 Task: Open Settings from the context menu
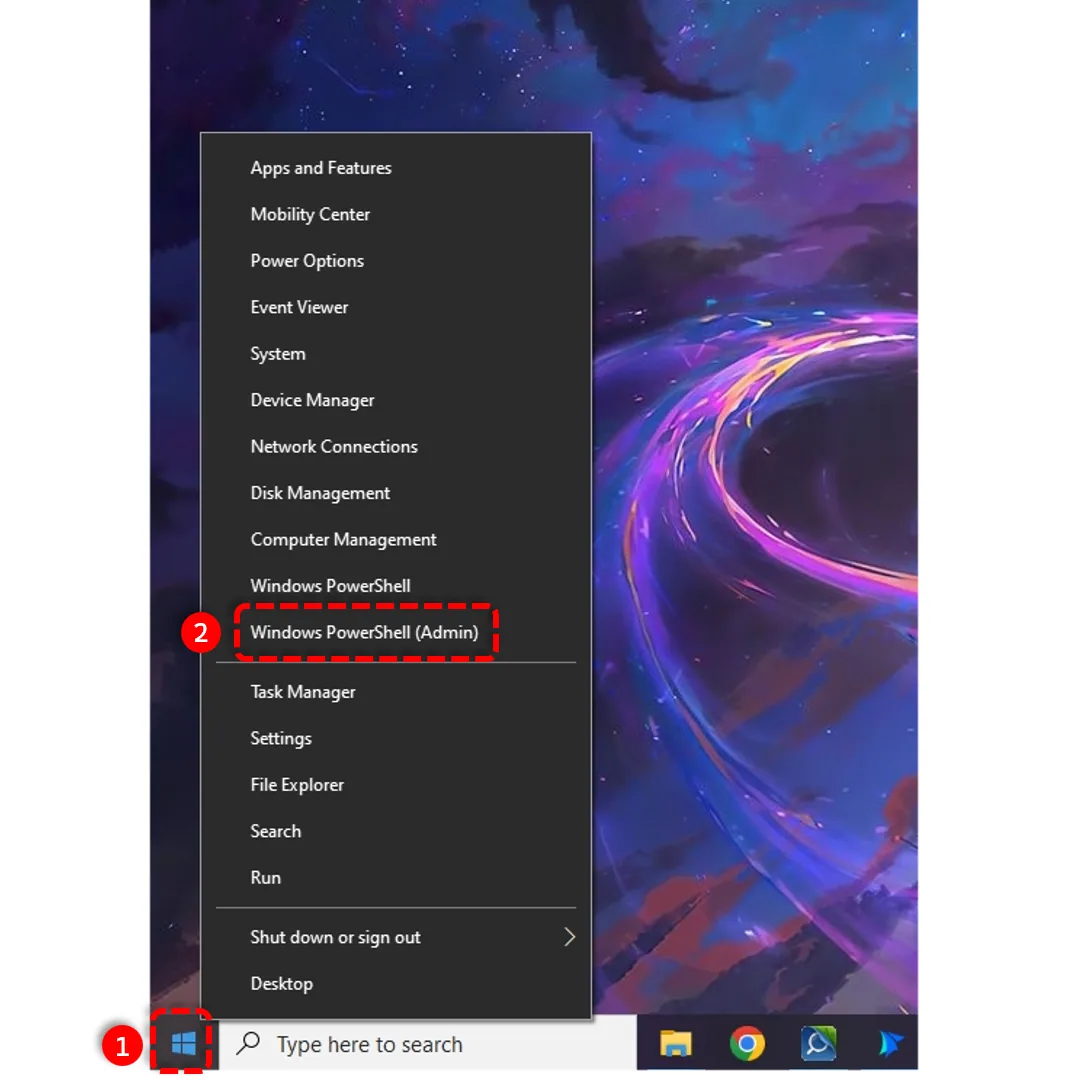(x=396, y=738)
